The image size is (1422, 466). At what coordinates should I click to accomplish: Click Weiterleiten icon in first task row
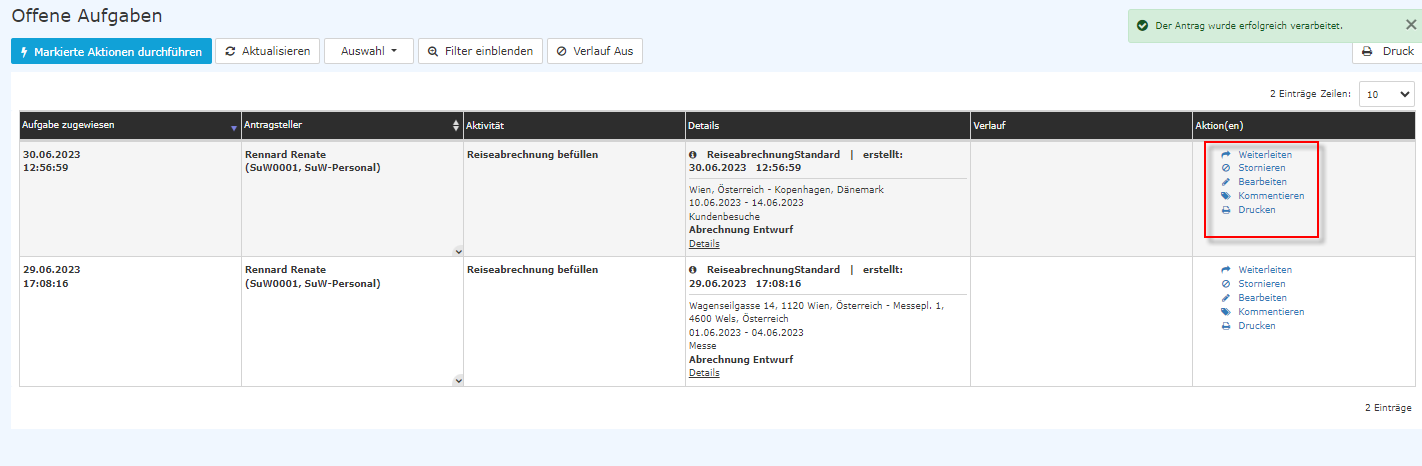[1226, 155]
